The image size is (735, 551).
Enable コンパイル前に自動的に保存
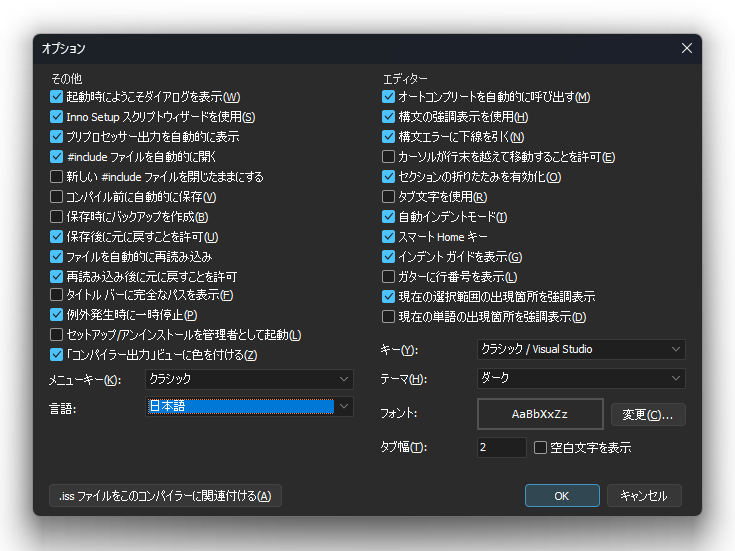pyautogui.click(x=56, y=196)
